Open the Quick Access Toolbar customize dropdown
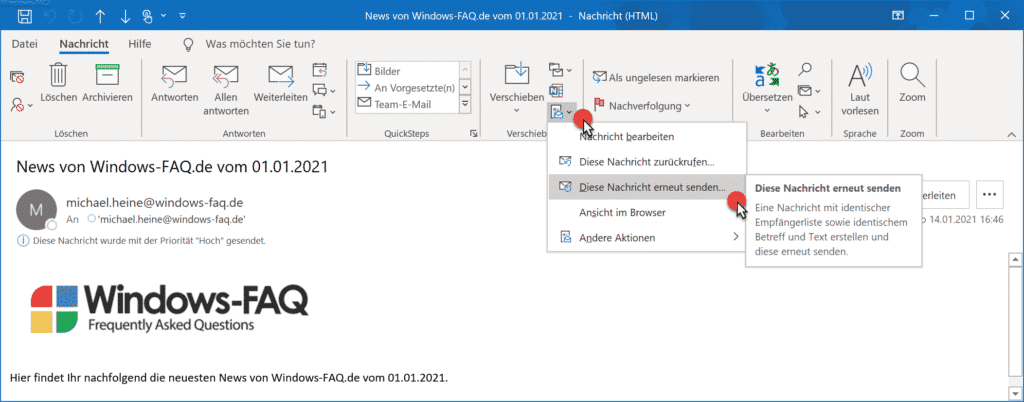Viewport: 1024px width, 402px height. click(x=182, y=14)
